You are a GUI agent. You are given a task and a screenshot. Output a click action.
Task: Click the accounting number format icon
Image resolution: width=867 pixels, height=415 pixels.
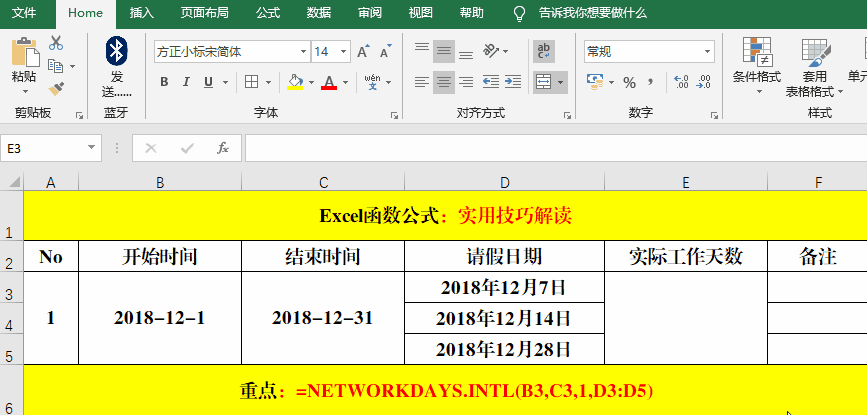(595, 82)
